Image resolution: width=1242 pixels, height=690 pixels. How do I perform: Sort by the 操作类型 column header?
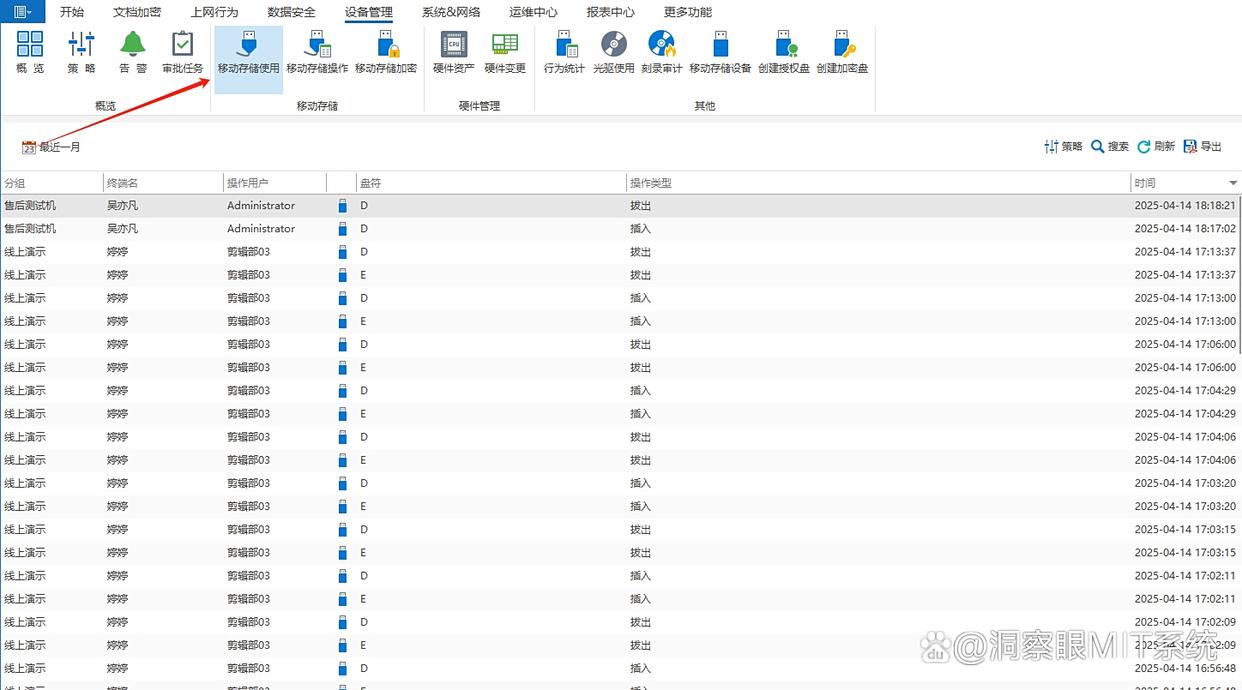pos(878,183)
